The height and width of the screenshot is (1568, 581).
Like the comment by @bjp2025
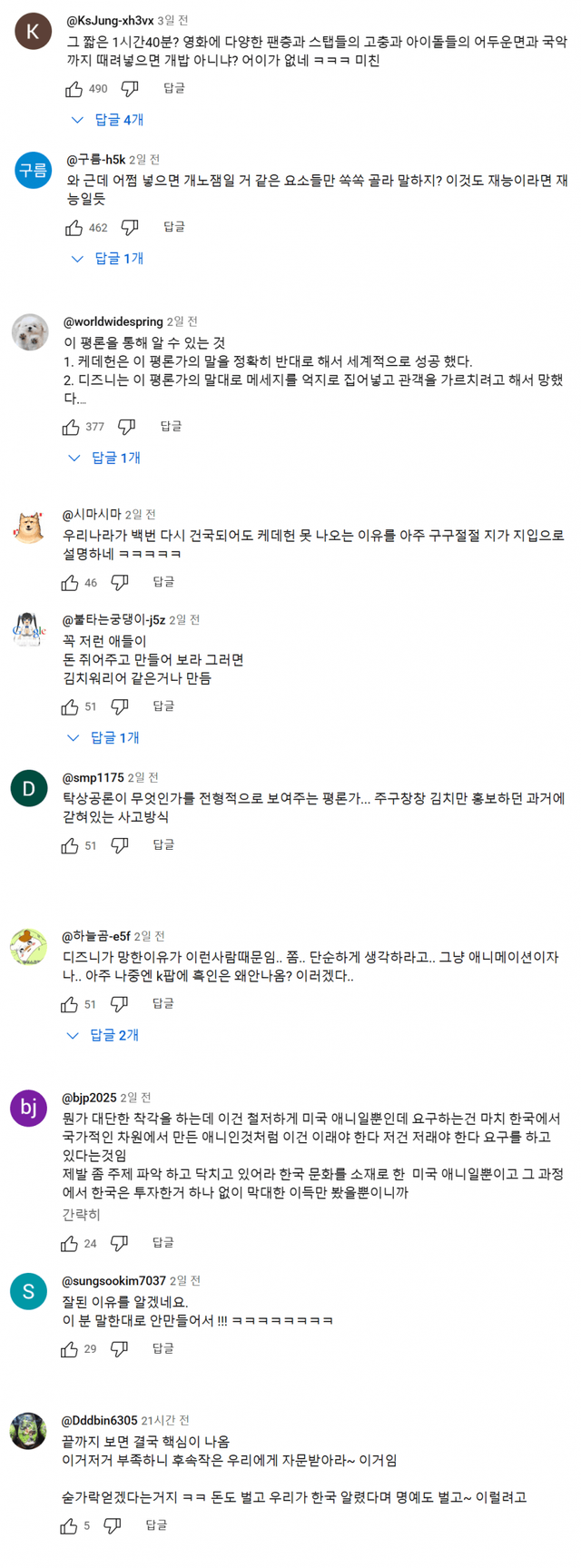[70, 1243]
